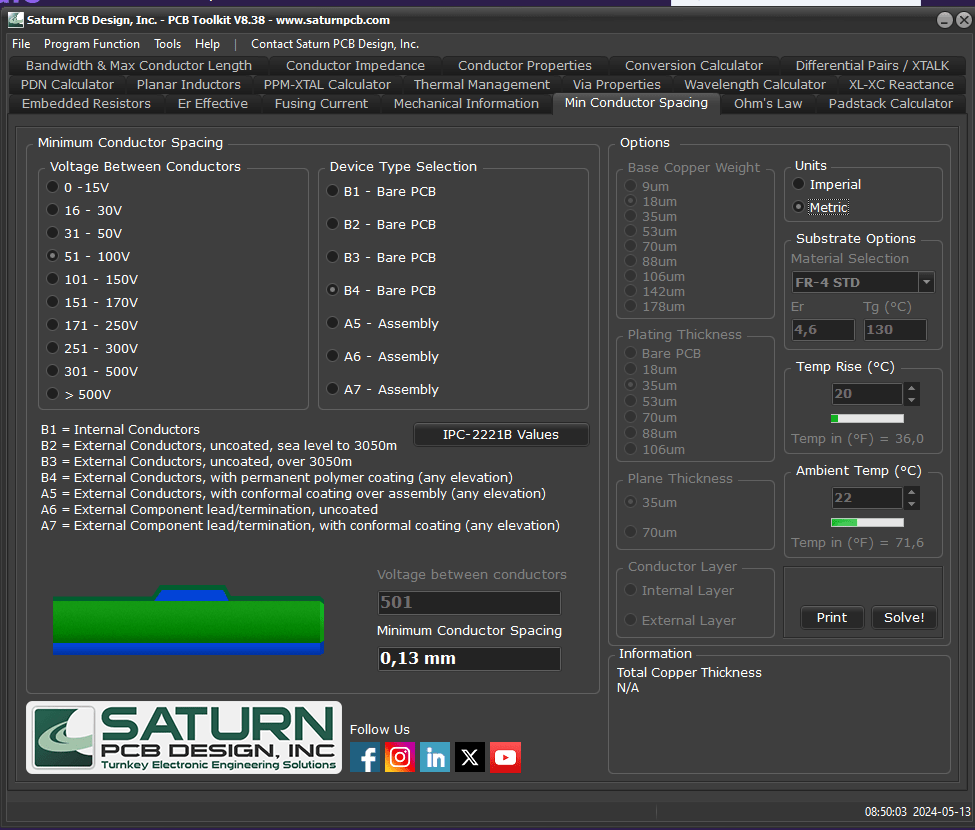Viewport: 975px width, 830px height.
Task: Choose A5 - Assembly device type
Action: [x=383, y=323]
